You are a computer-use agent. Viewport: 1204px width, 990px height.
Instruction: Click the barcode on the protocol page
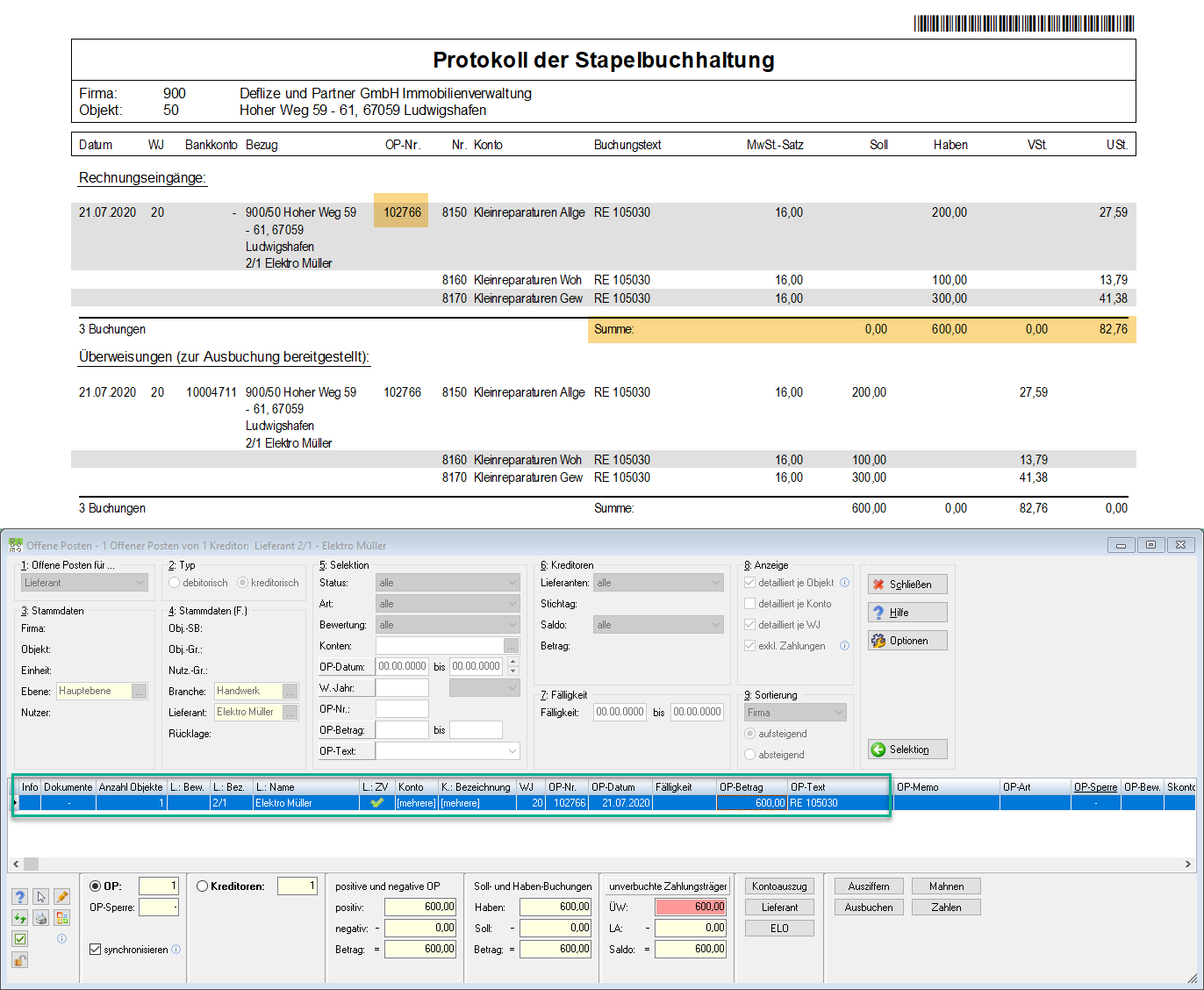click(x=1024, y=24)
